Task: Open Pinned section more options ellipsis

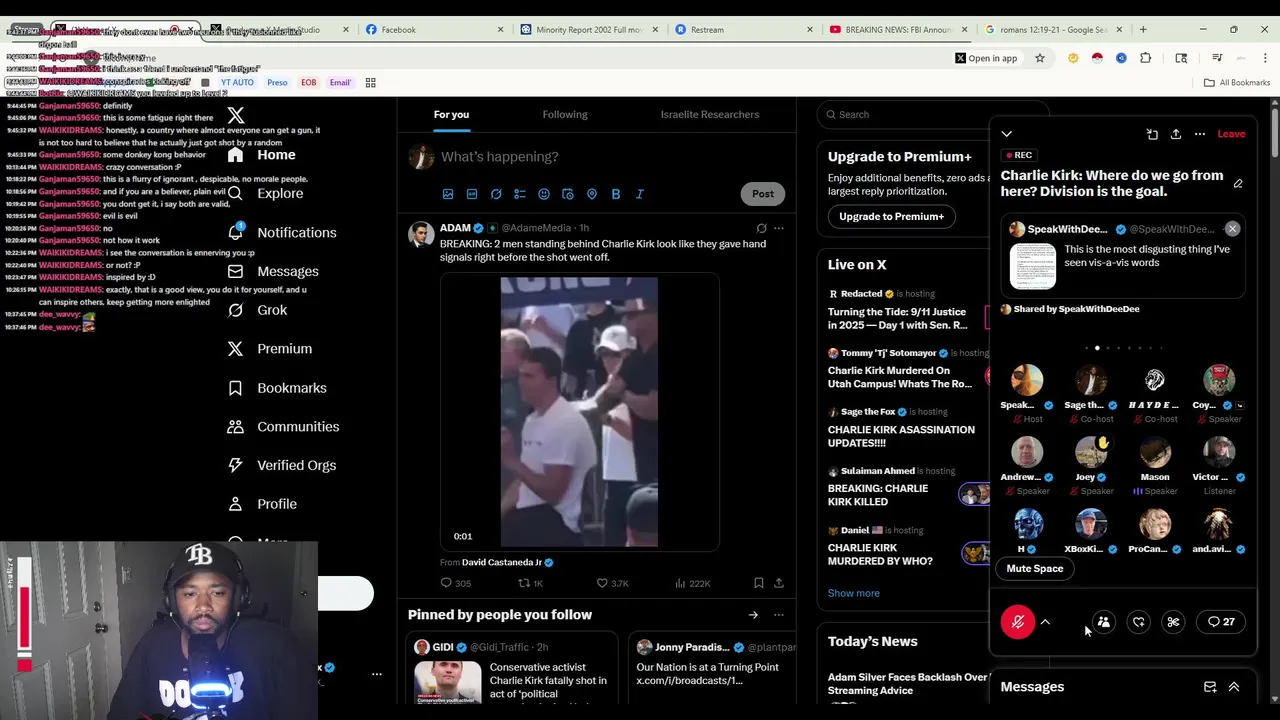Action: tap(779, 615)
